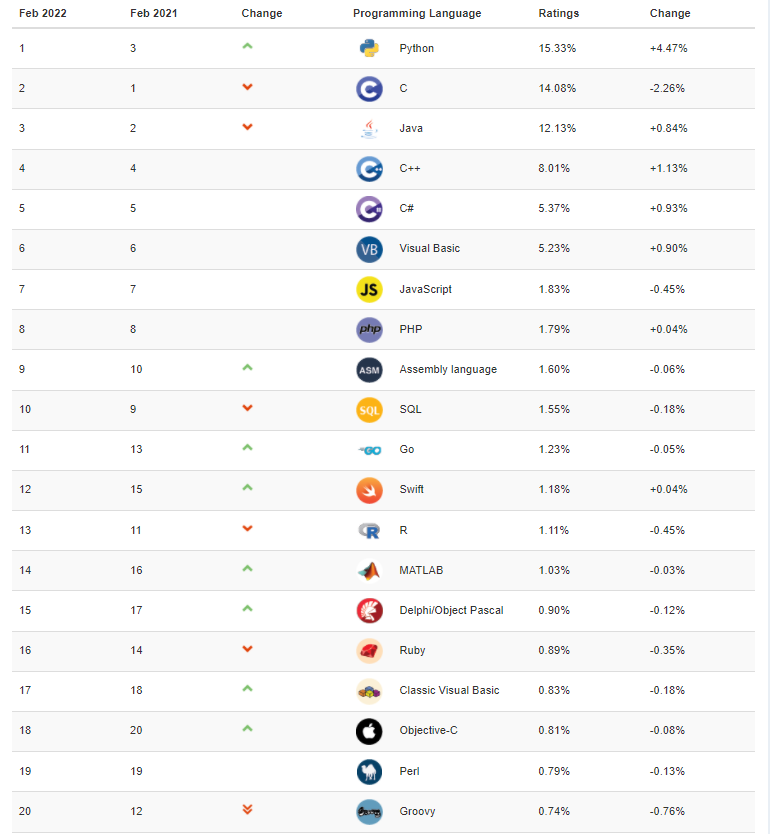Select the JavaScript JS yellow icon
The width and height of the screenshot is (770, 834).
(369, 289)
